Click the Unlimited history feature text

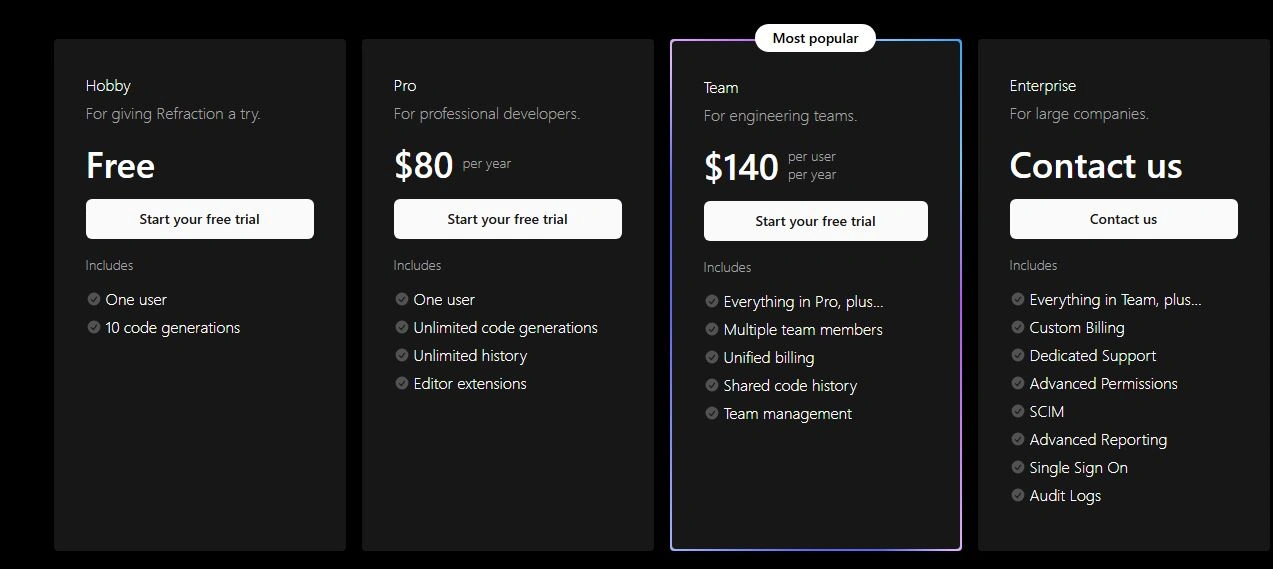470,355
